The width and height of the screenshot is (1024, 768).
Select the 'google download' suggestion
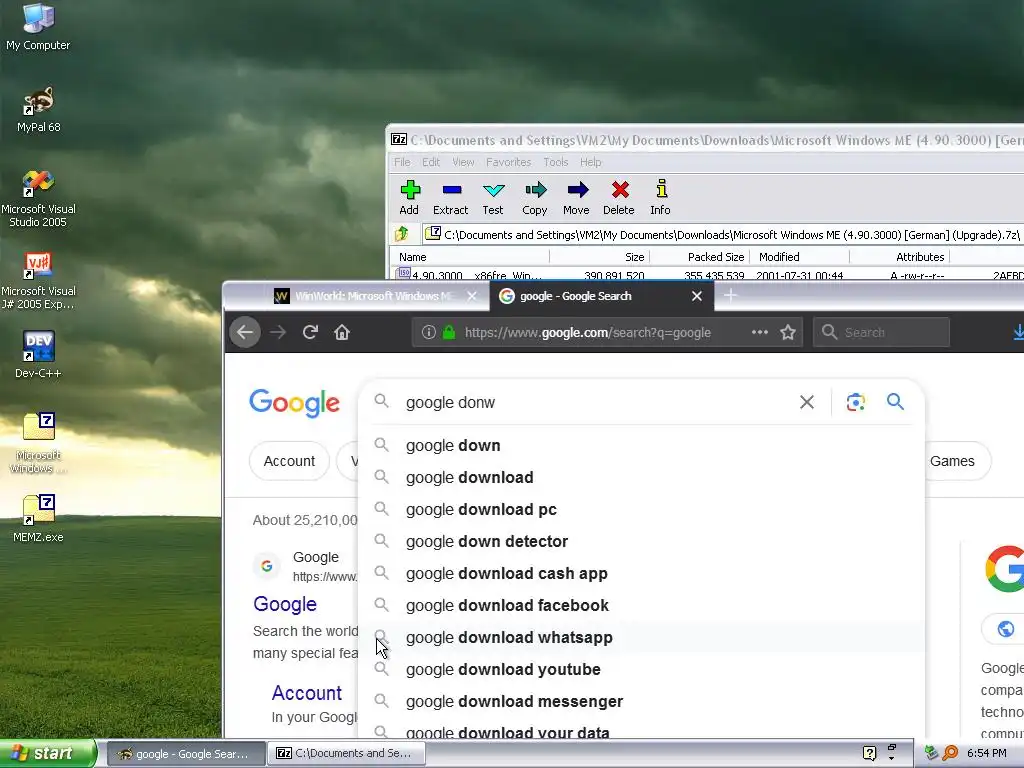coord(641,477)
